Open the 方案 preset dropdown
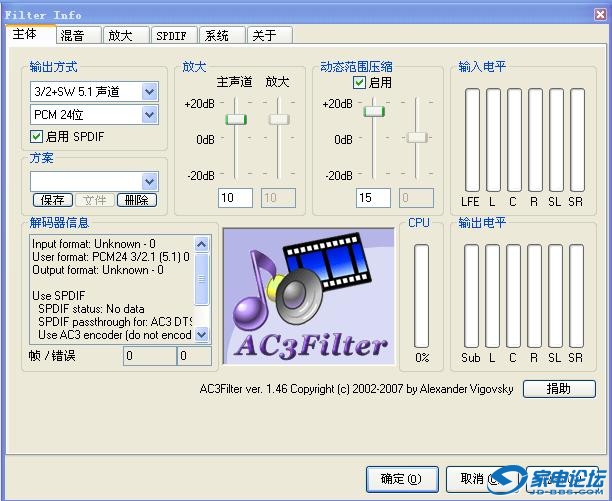Screen dimensions: 612x501 click(x=149, y=181)
